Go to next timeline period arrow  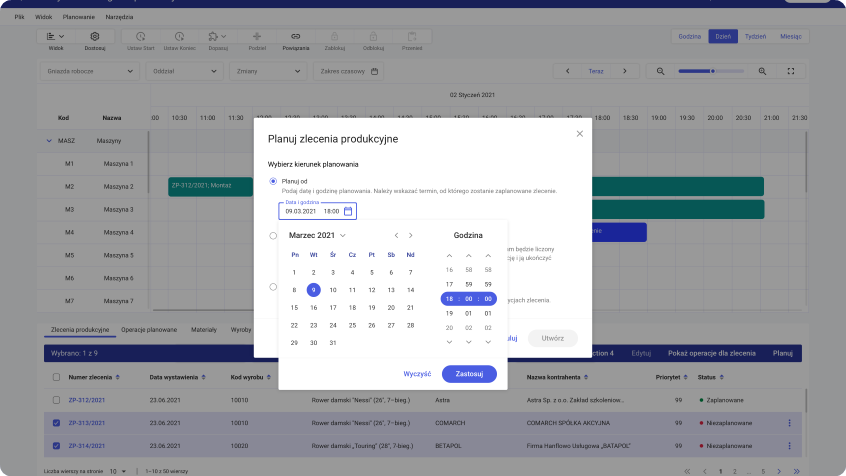tap(625, 71)
